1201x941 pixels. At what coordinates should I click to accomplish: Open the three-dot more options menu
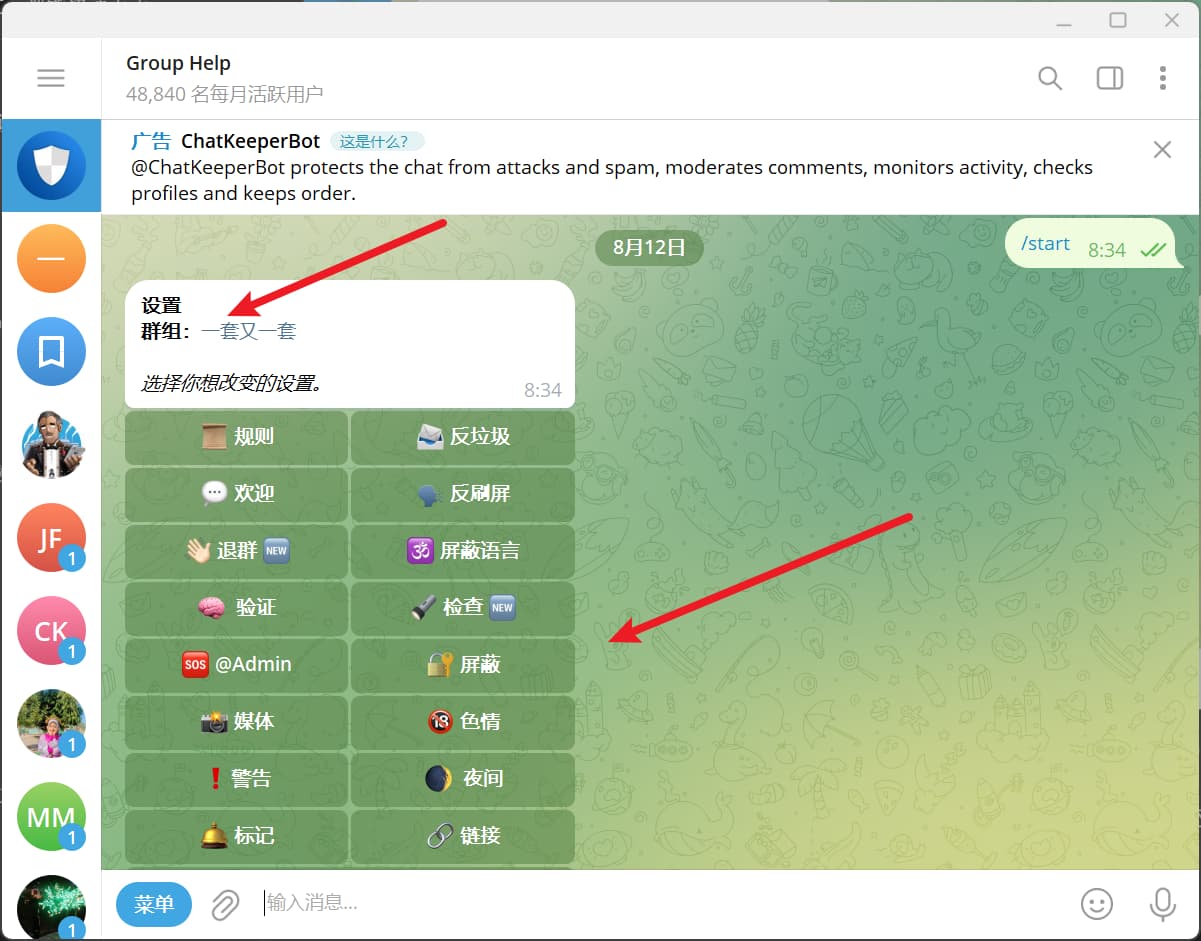pyautogui.click(x=1162, y=78)
